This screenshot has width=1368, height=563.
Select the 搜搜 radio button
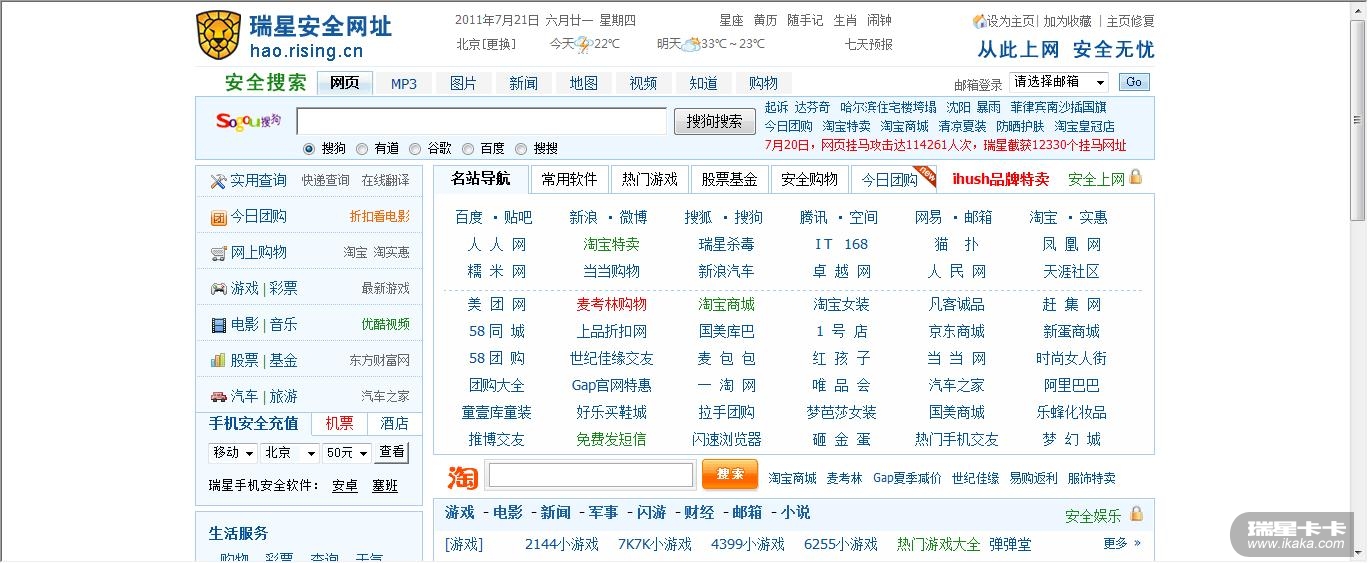tap(521, 148)
